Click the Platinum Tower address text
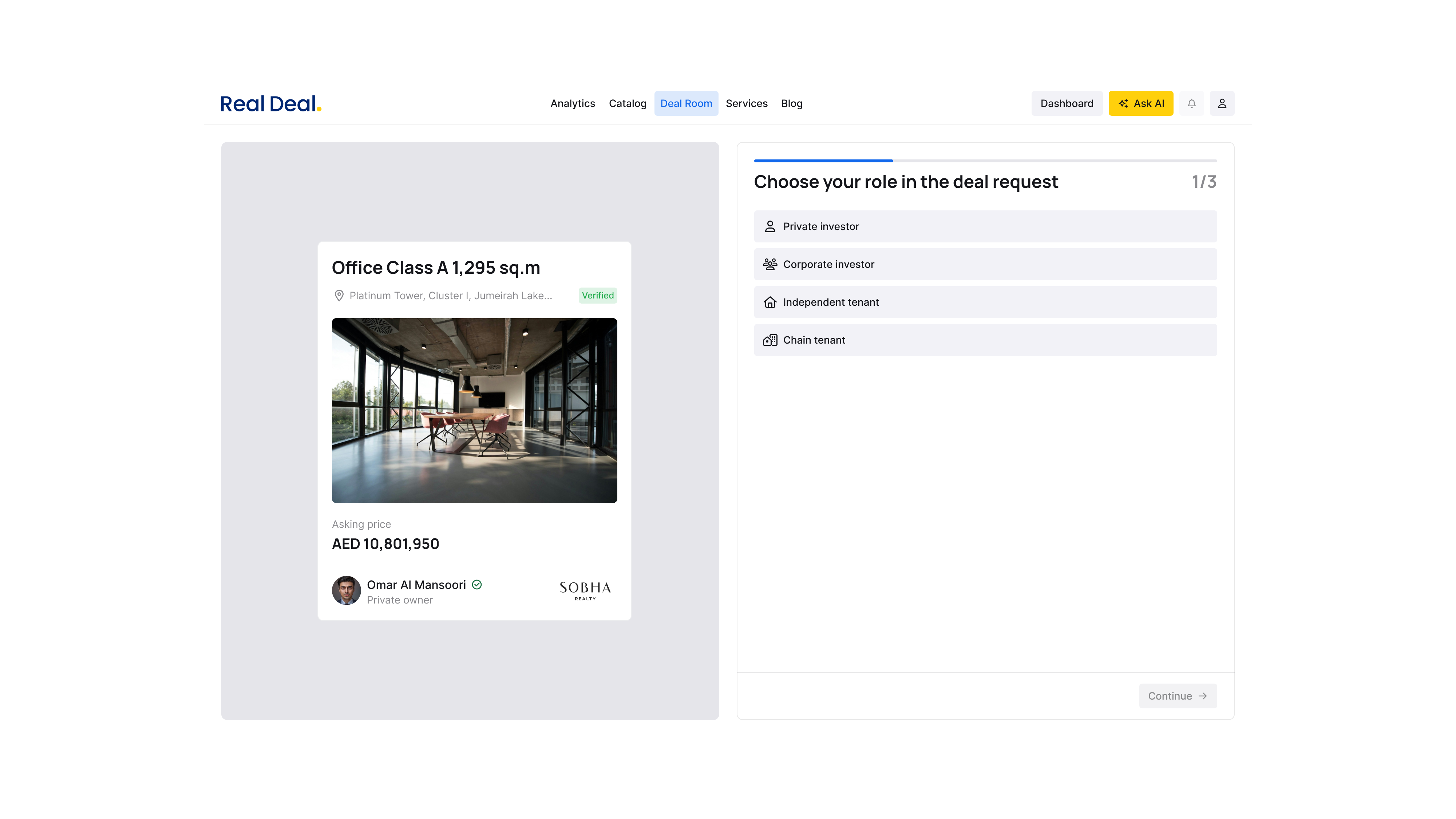The width and height of the screenshot is (1456, 819). [x=451, y=296]
